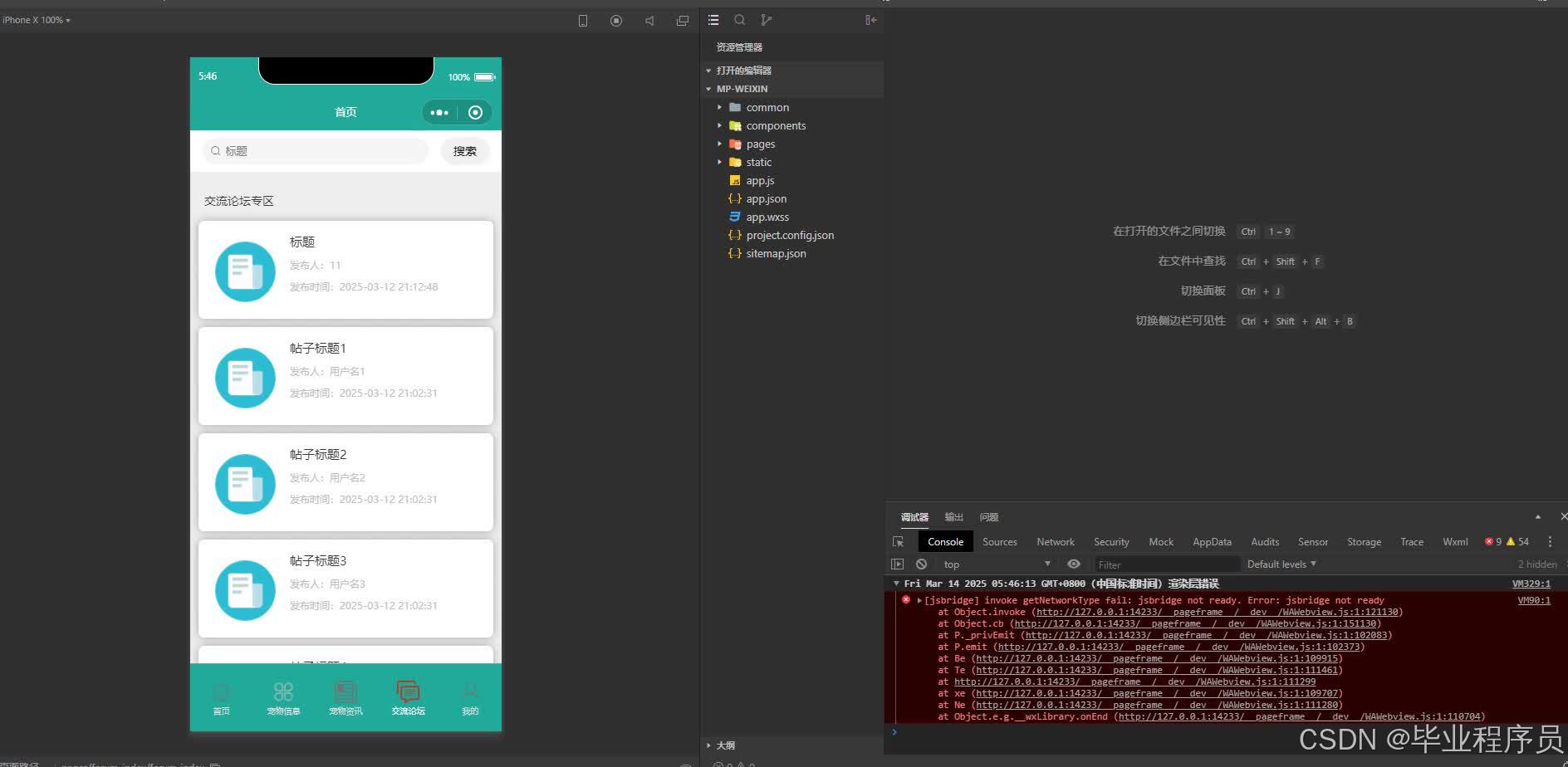Open the AppData devtools tab
Image resolution: width=1568 pixels, height=767 pixels.
coord(1212,541)
